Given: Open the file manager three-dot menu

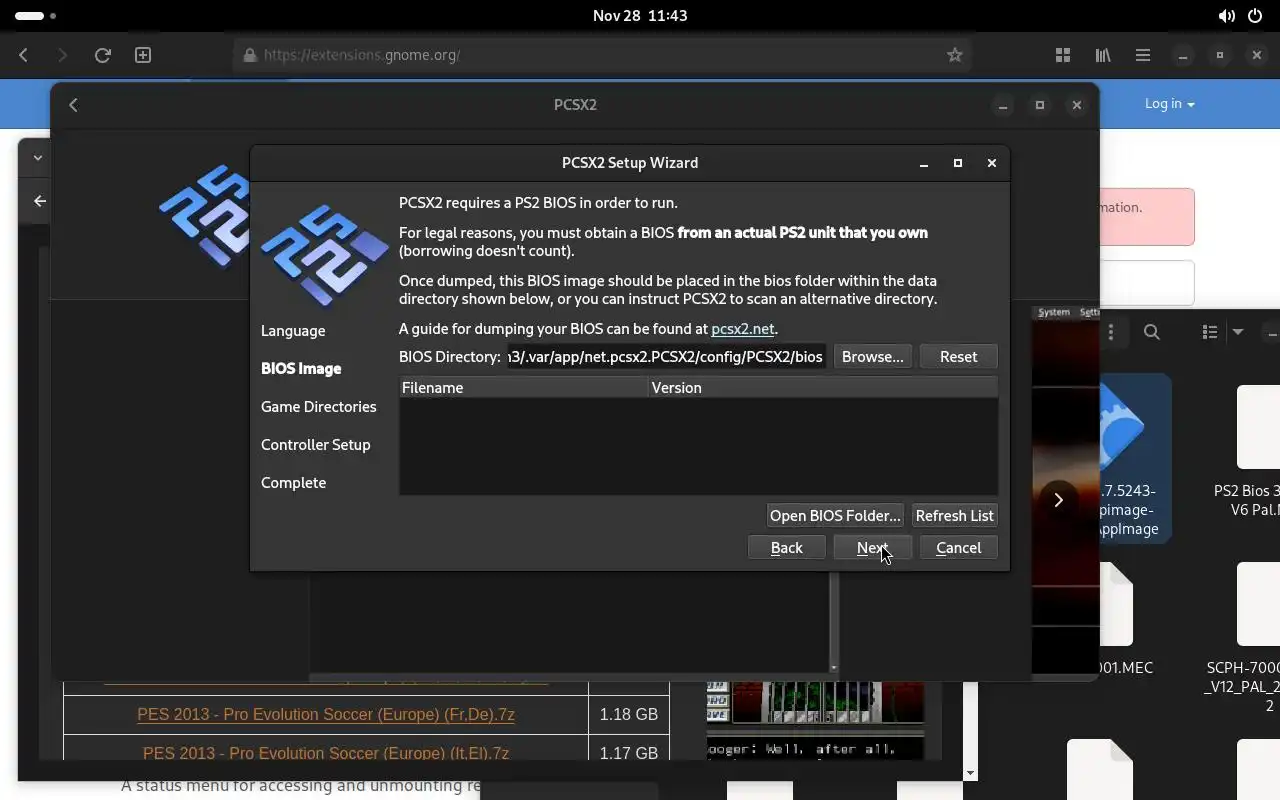Looking at the screenshot, I should (1110, 332).
